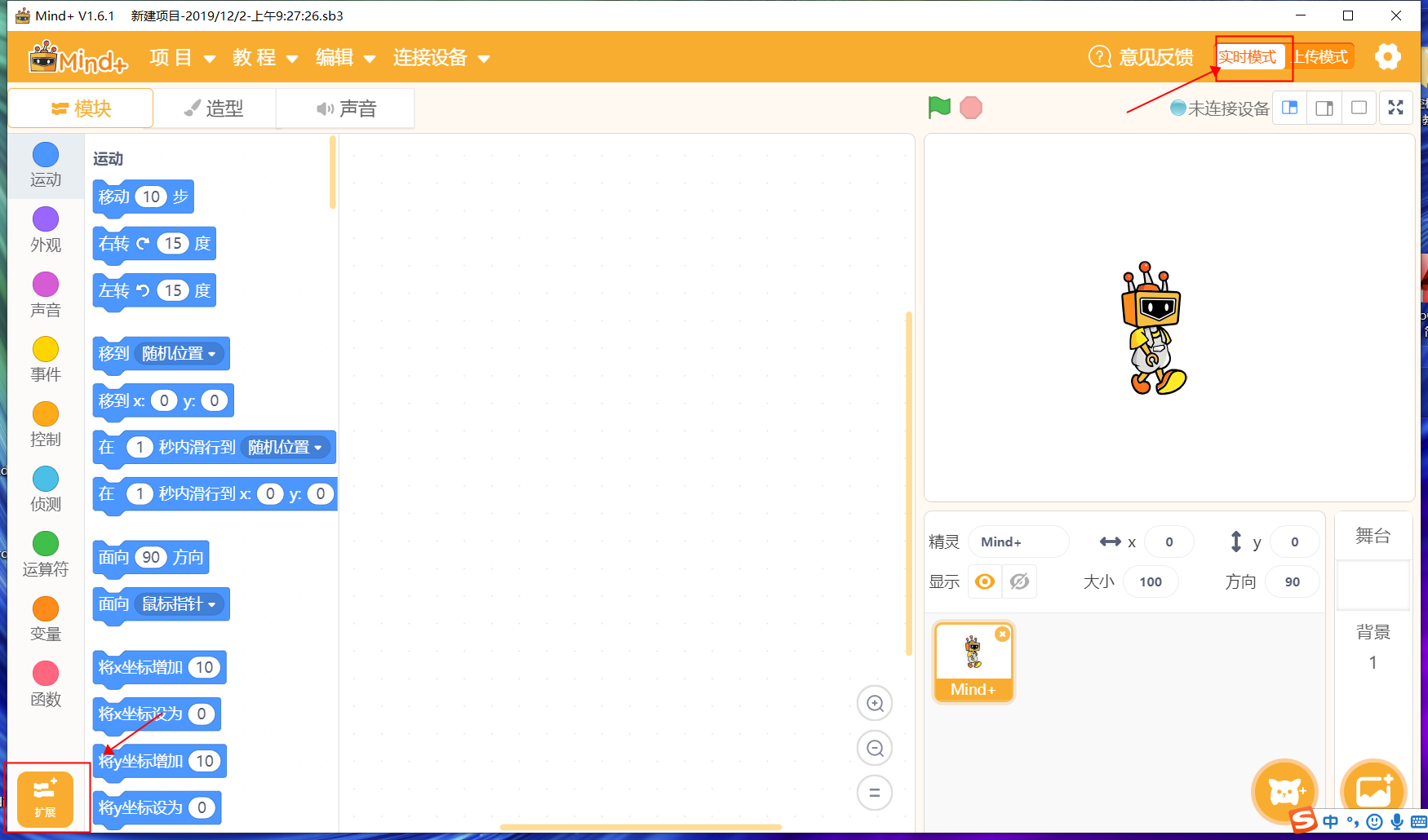The width and height of the screenshot is (1428, 840).
Task: Switch to 实时模式 realtime mode
Action: (x=1248, y=57)
